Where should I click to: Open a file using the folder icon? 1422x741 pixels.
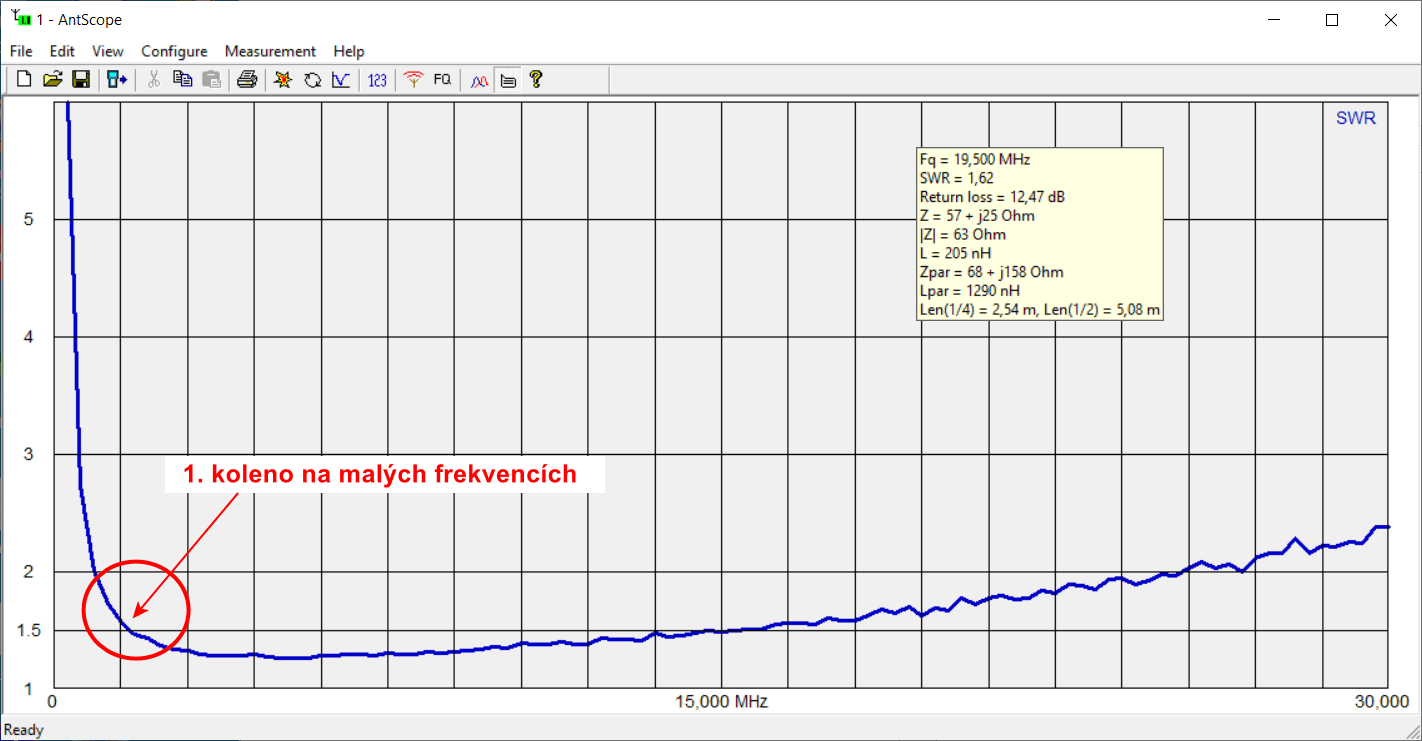pyautogui.click(x=53, y=80)
